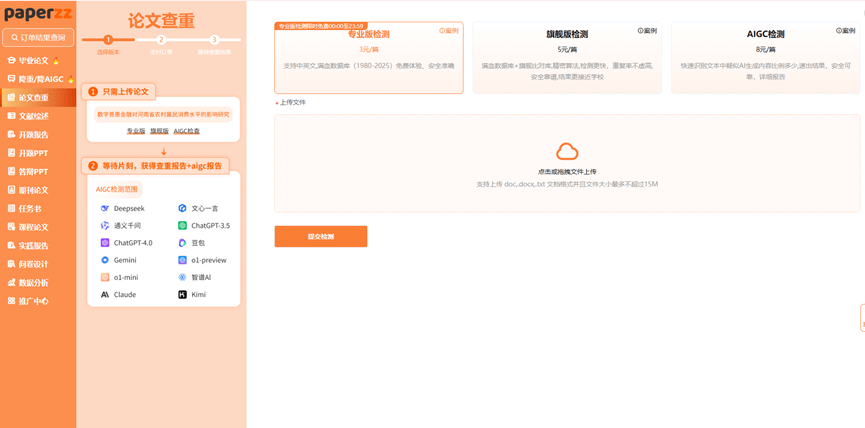Image resolution: width=865 pixels, height=428 pixels.
Task: Click the AIGC检查 link under the sample paper
Action: (x=186, y=131)
